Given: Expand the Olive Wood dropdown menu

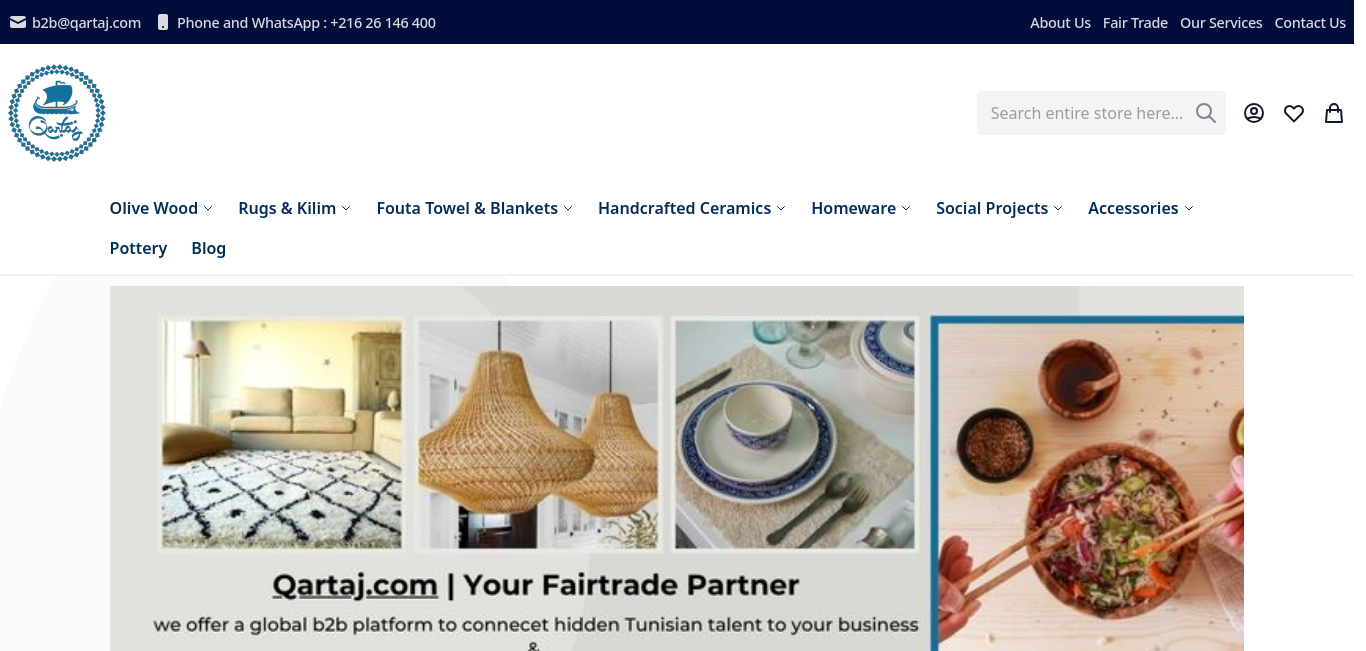Looking at the screenshot, I should 161,208.
